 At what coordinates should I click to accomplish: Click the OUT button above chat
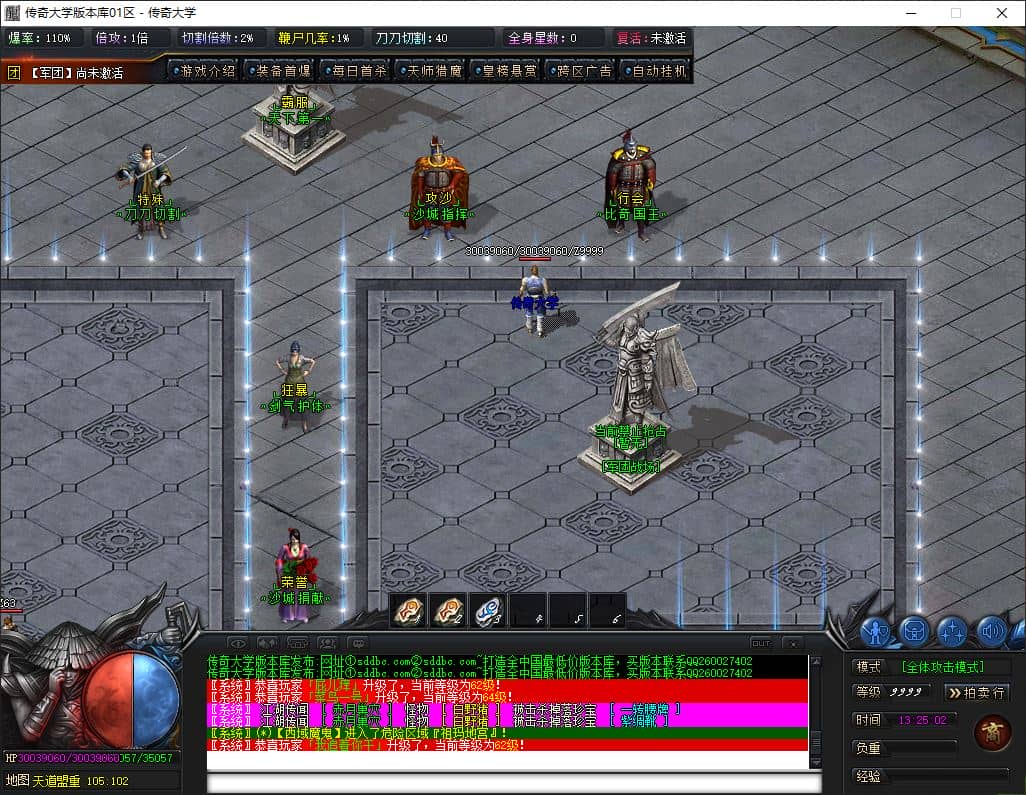(761, 643)
